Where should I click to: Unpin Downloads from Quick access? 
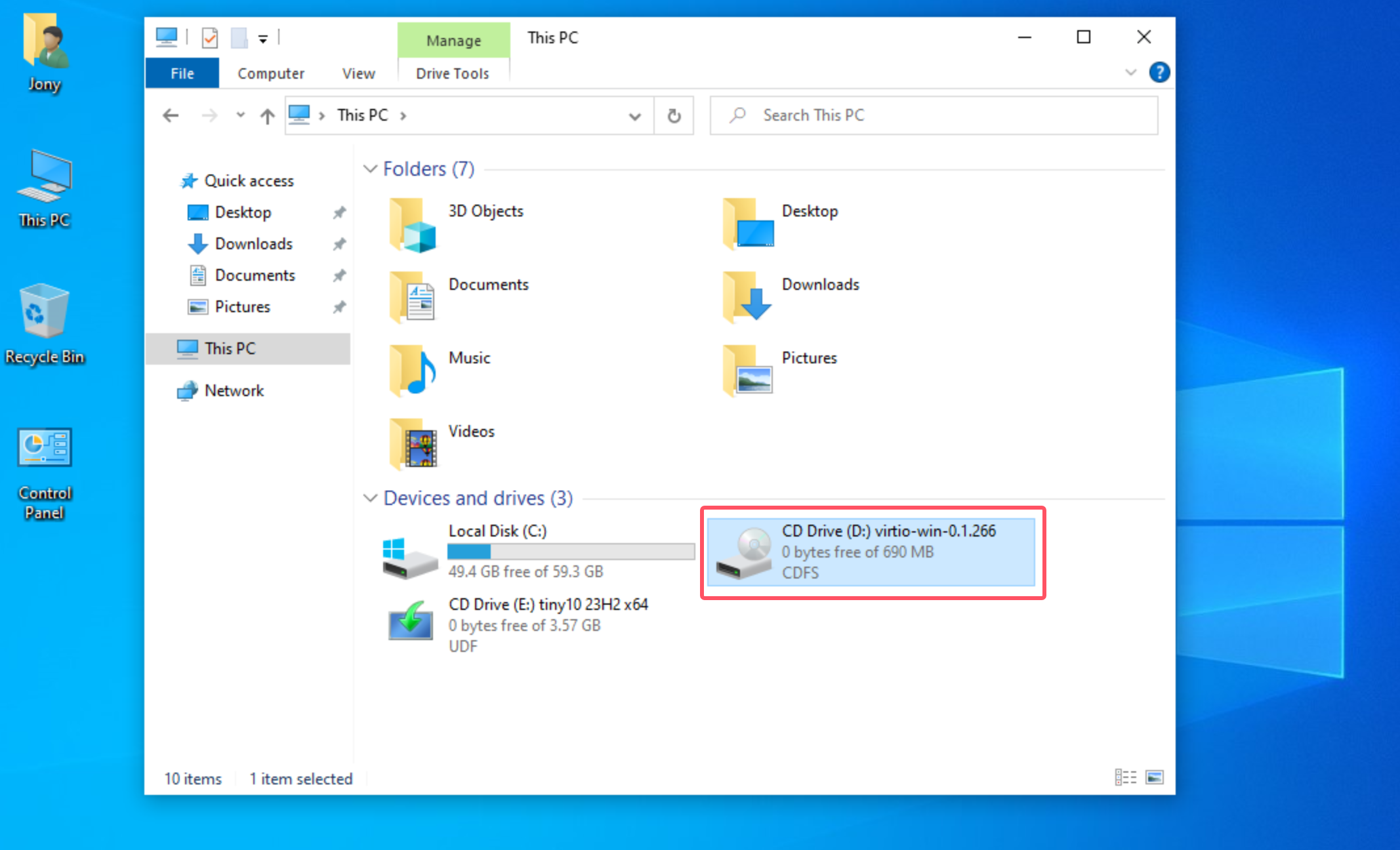click(339, 244)
